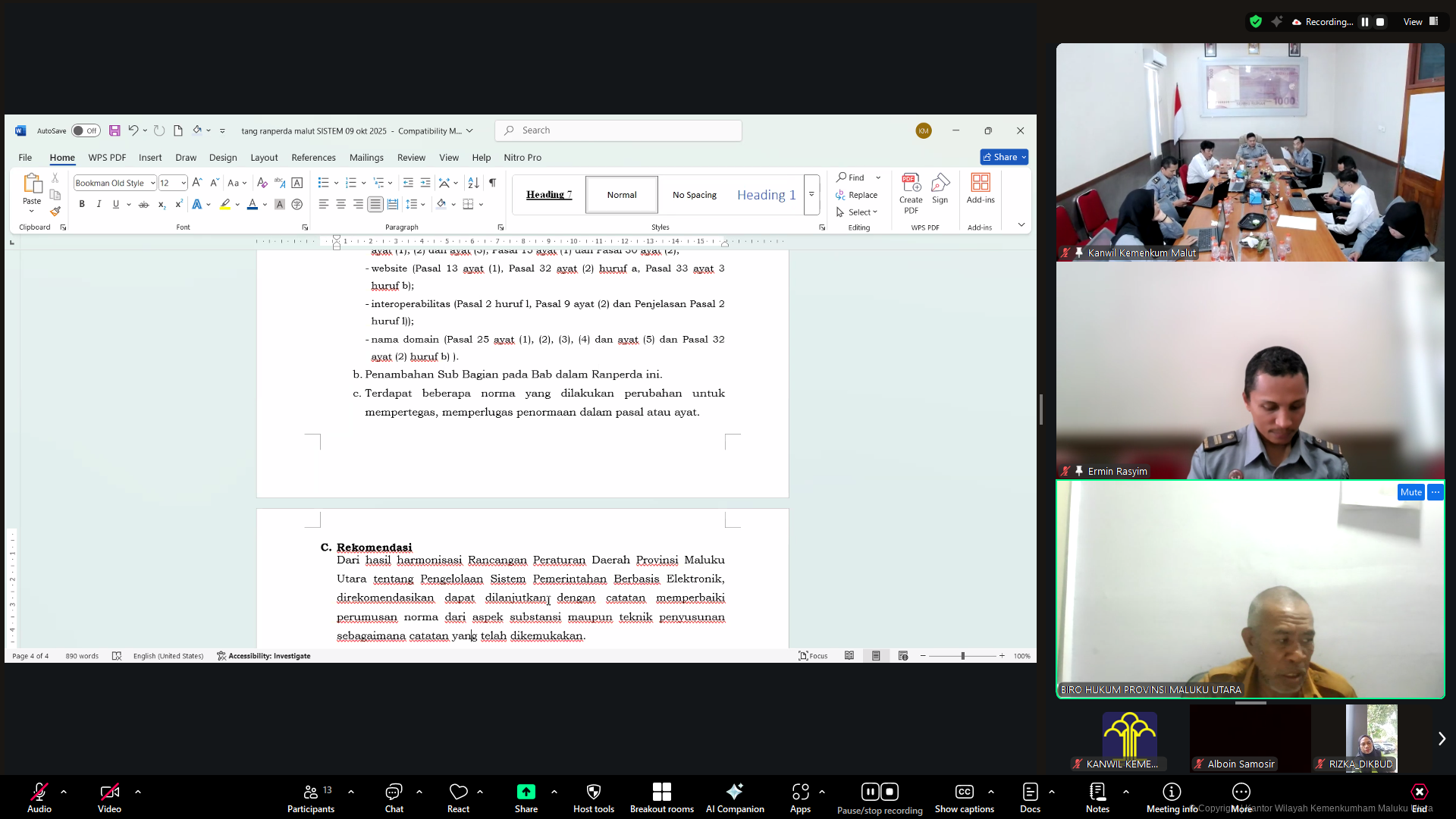Click the Justify alignment icon

(x=375, y=204)
